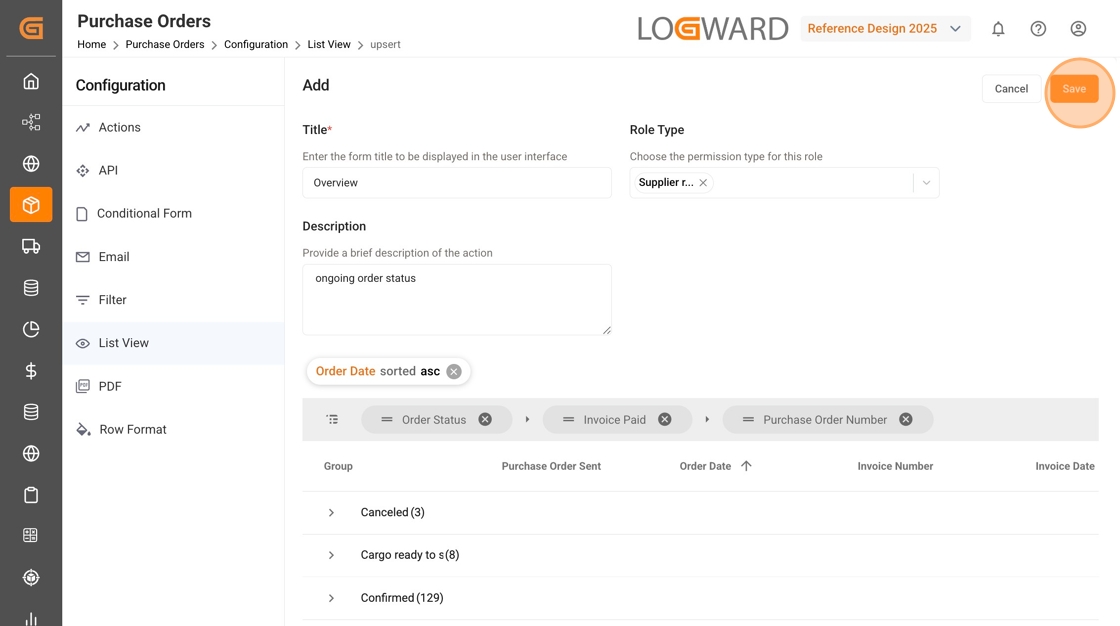Image resolution: width=1120 pixels, height=626 pixels.
Task: Click the Order Date ascending sort arrow
Action: click(746, 466)
